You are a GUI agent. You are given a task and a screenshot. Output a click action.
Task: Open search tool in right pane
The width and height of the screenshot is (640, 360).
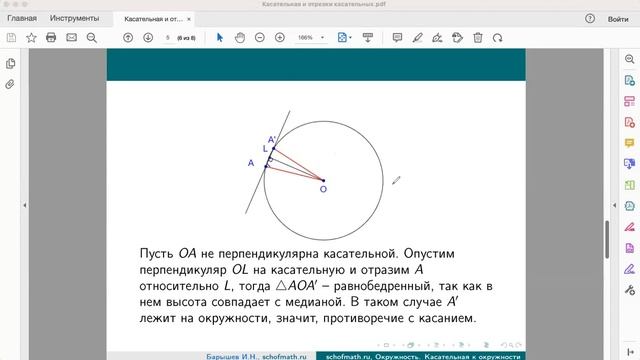coord(629,59)
